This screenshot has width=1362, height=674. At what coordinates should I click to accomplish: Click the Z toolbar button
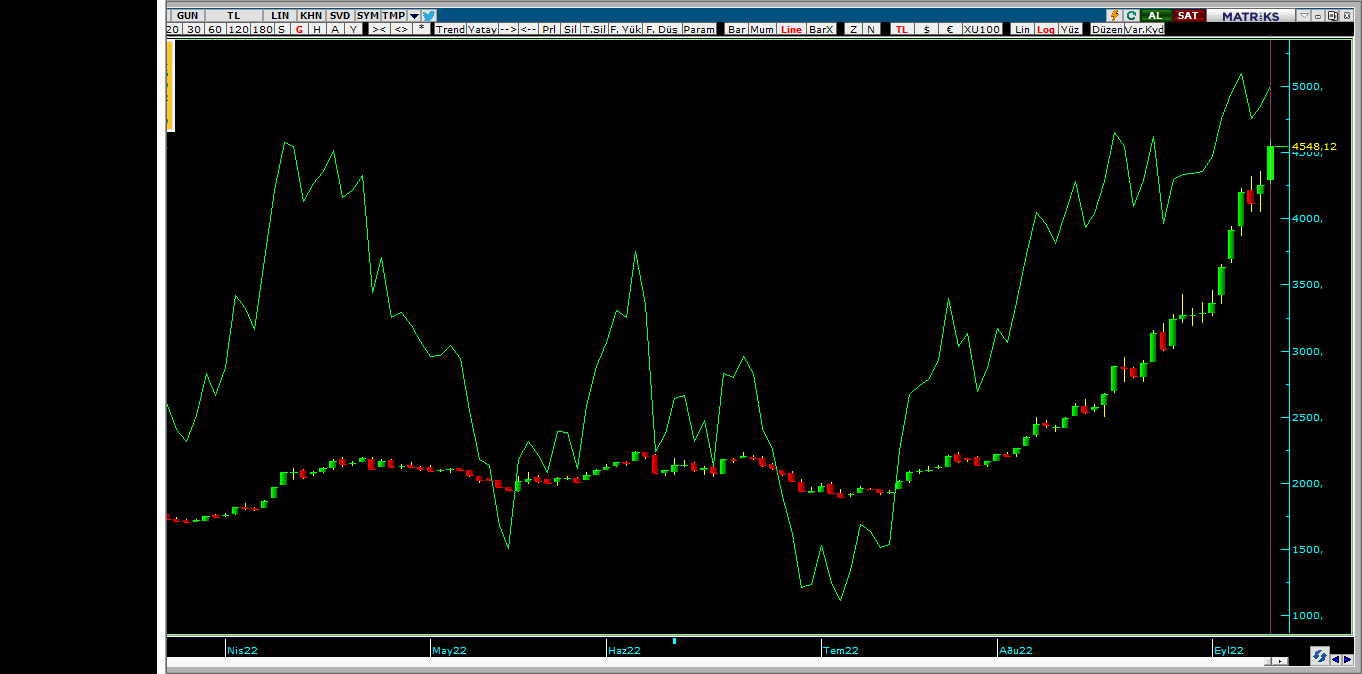[853, 29]
